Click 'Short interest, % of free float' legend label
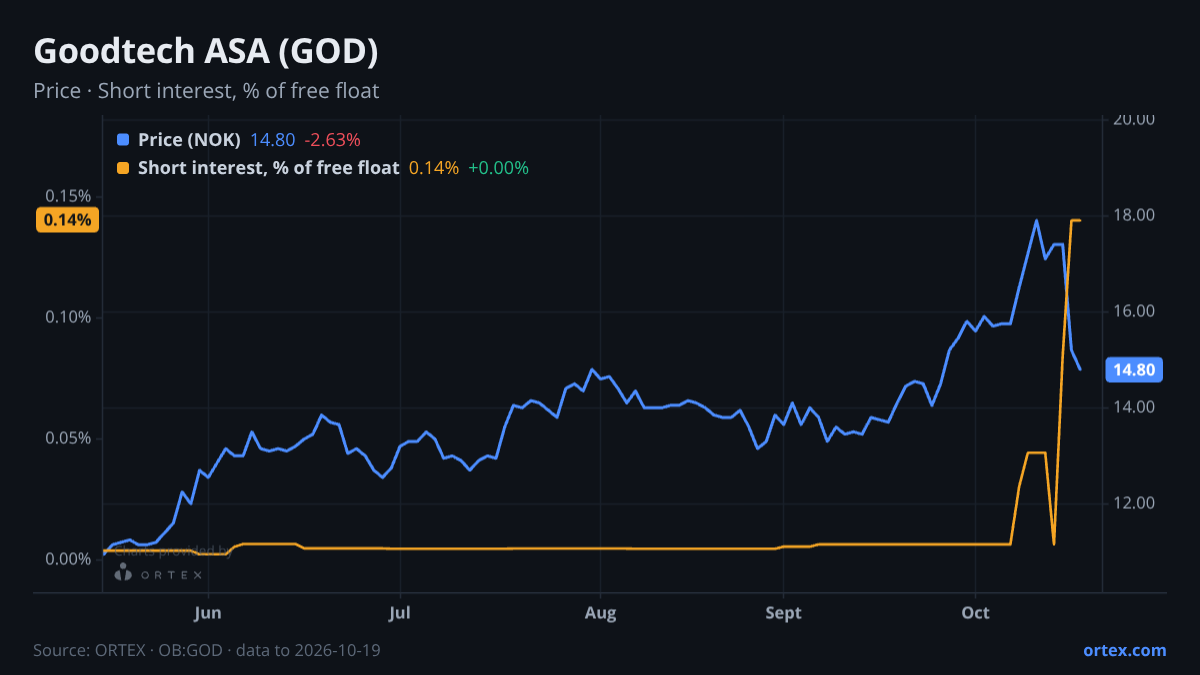This screenshot has width=1200, height=675. [268, 168]
